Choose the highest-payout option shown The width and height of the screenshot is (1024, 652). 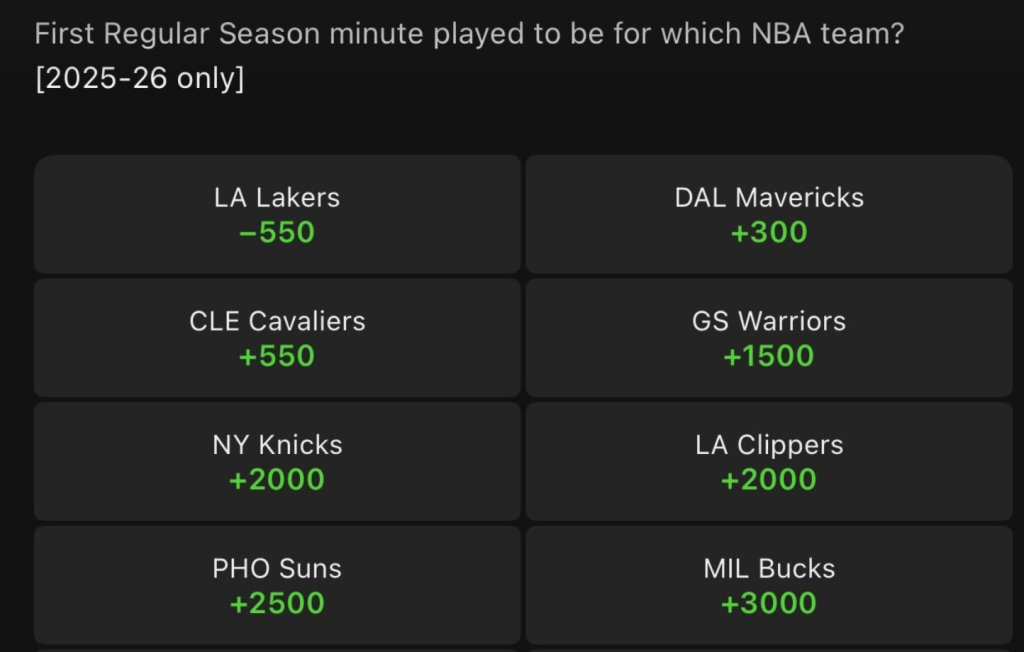tap(769, 586)
